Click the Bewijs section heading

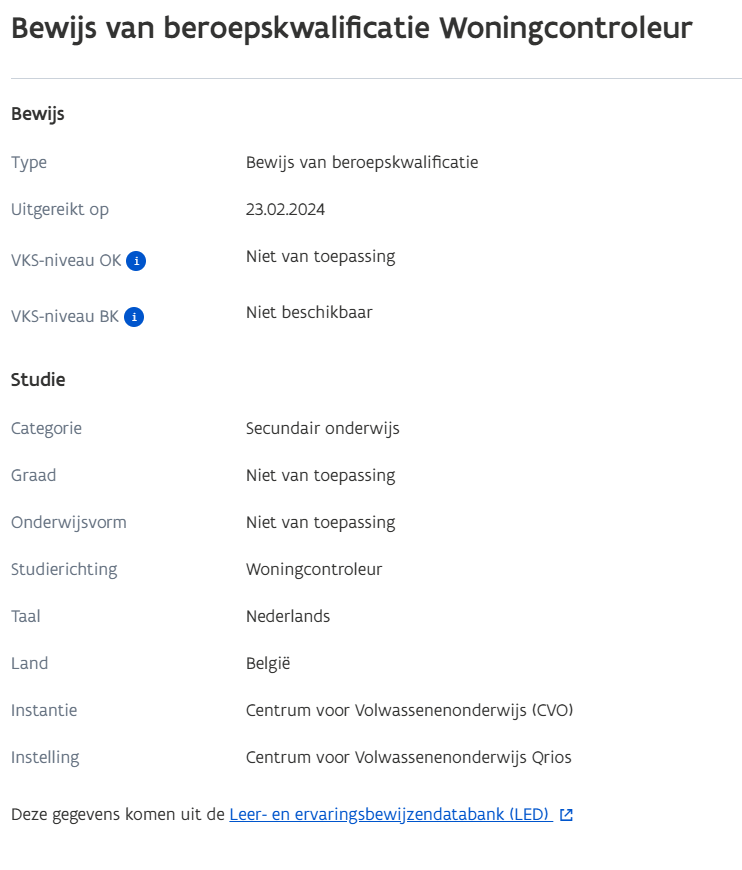point(38,114)
